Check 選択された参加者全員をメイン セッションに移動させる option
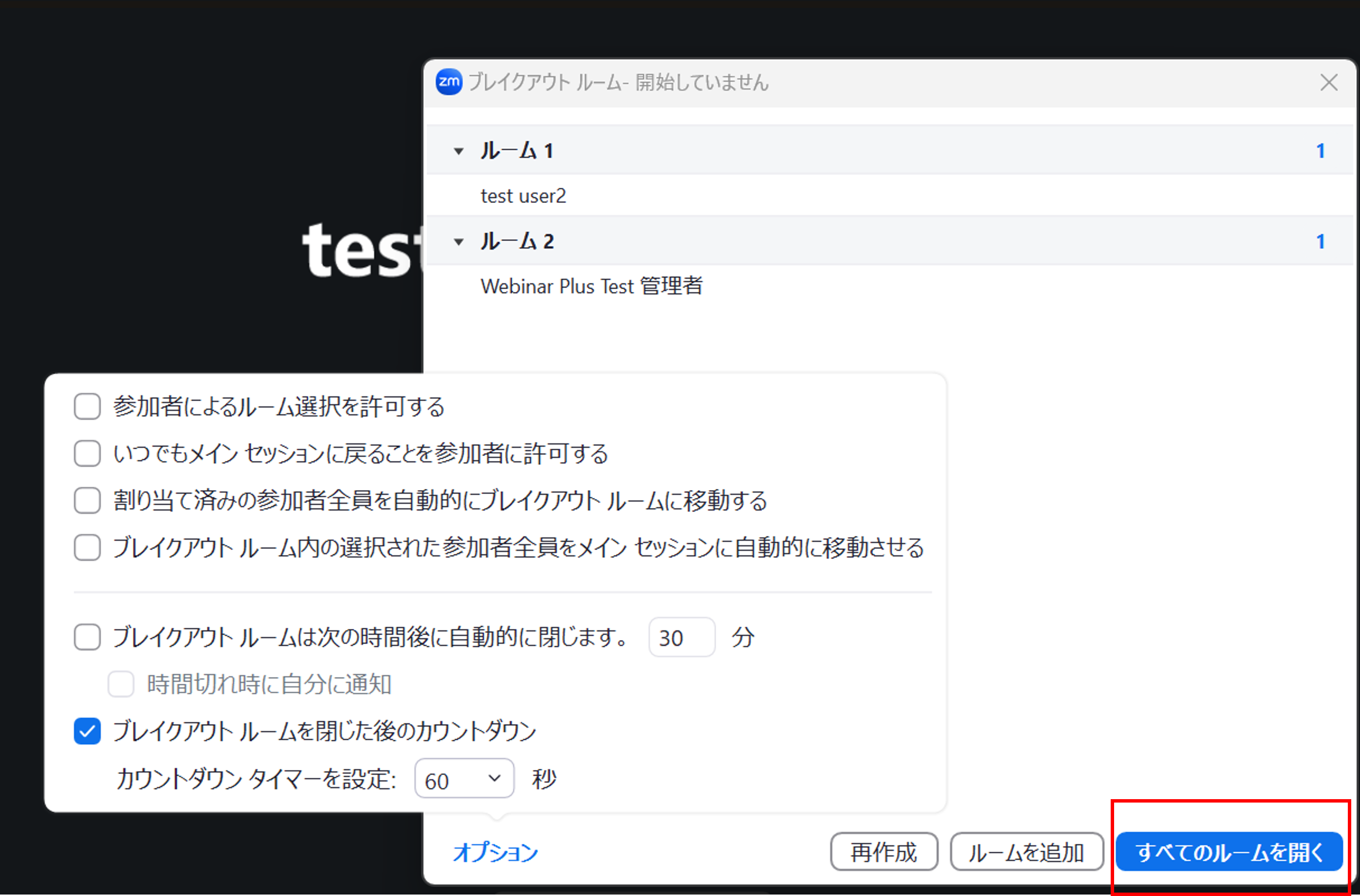This screenshot has height=896, width=1360. tap(88, 548)
